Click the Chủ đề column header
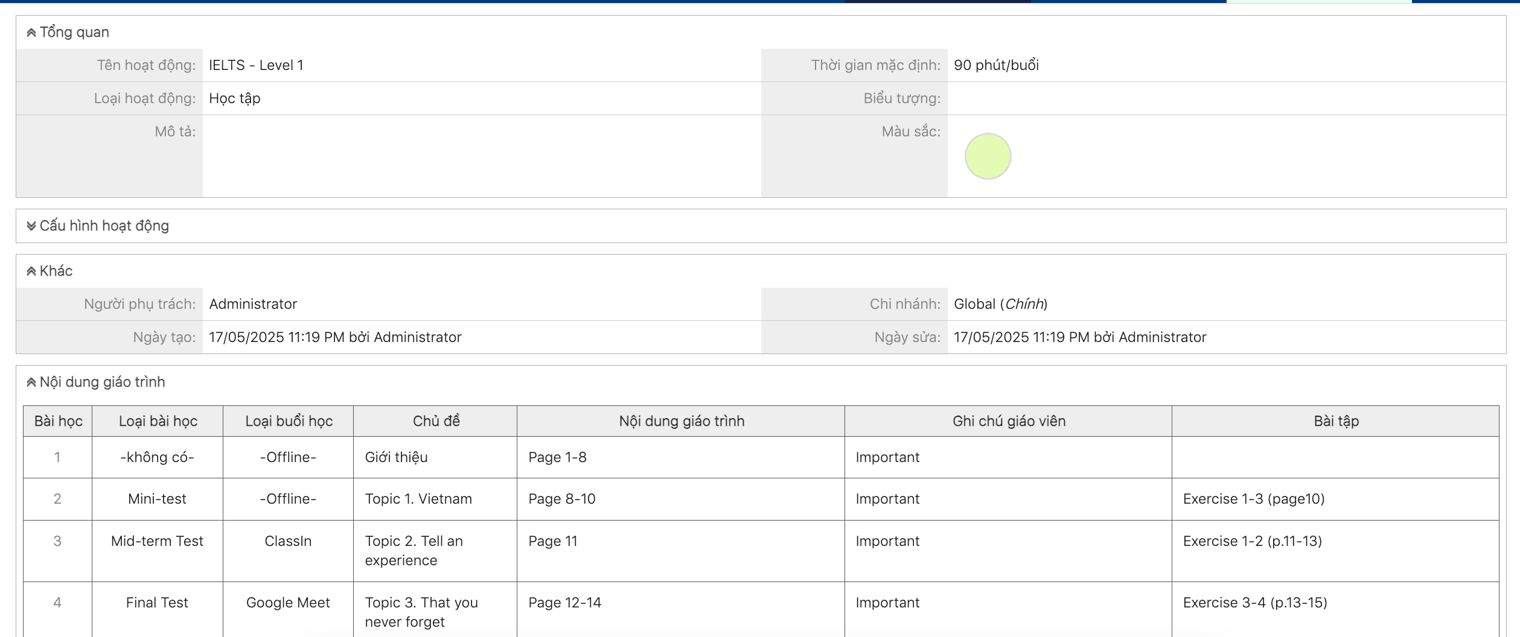The width and height of the screenshot is (1520, 637). tap(436, 421)
